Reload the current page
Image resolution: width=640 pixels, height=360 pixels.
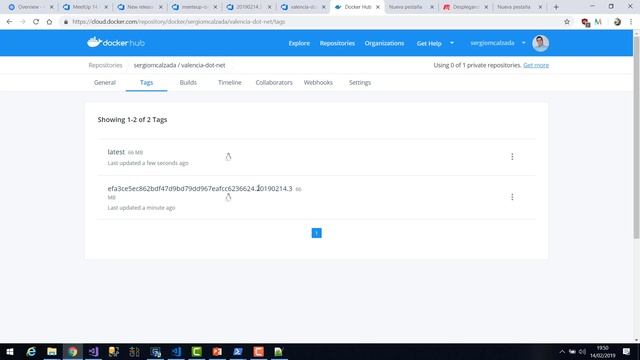36,22
